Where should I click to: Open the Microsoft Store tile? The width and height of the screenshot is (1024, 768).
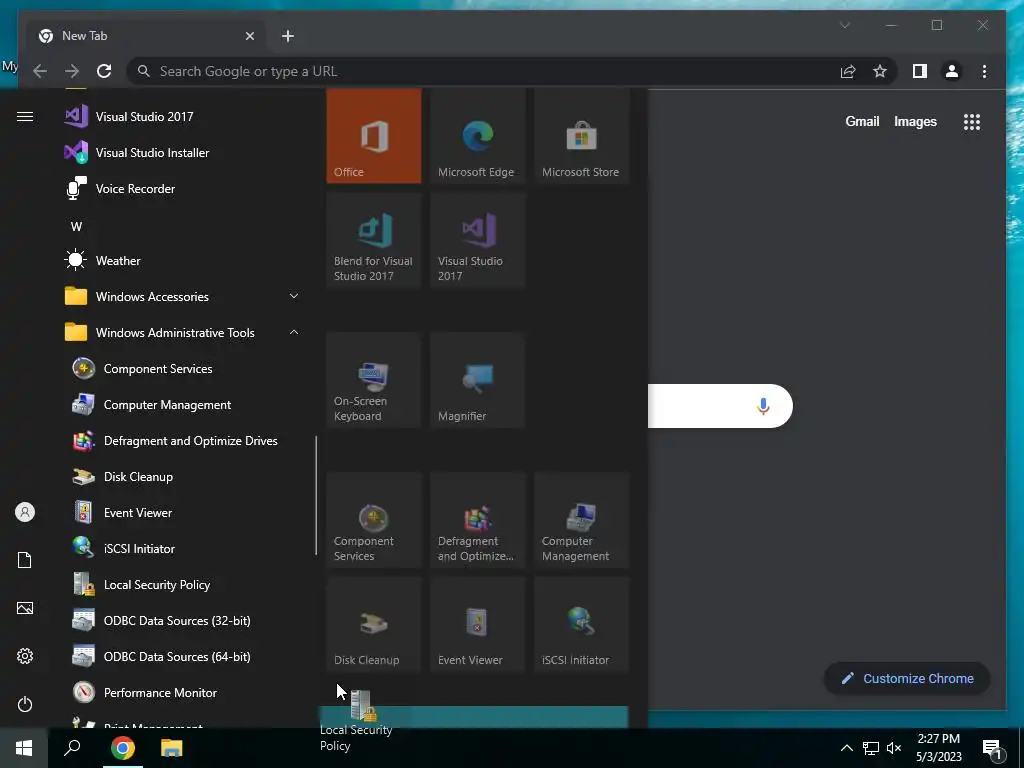(x=581, y=136)
